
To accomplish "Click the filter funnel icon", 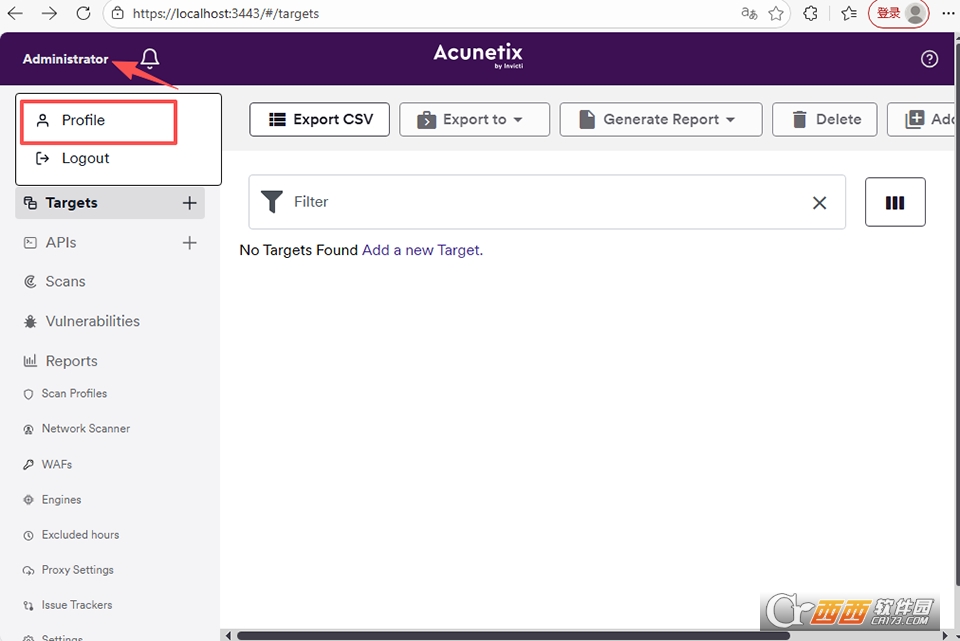I will [x=272, y=201].
